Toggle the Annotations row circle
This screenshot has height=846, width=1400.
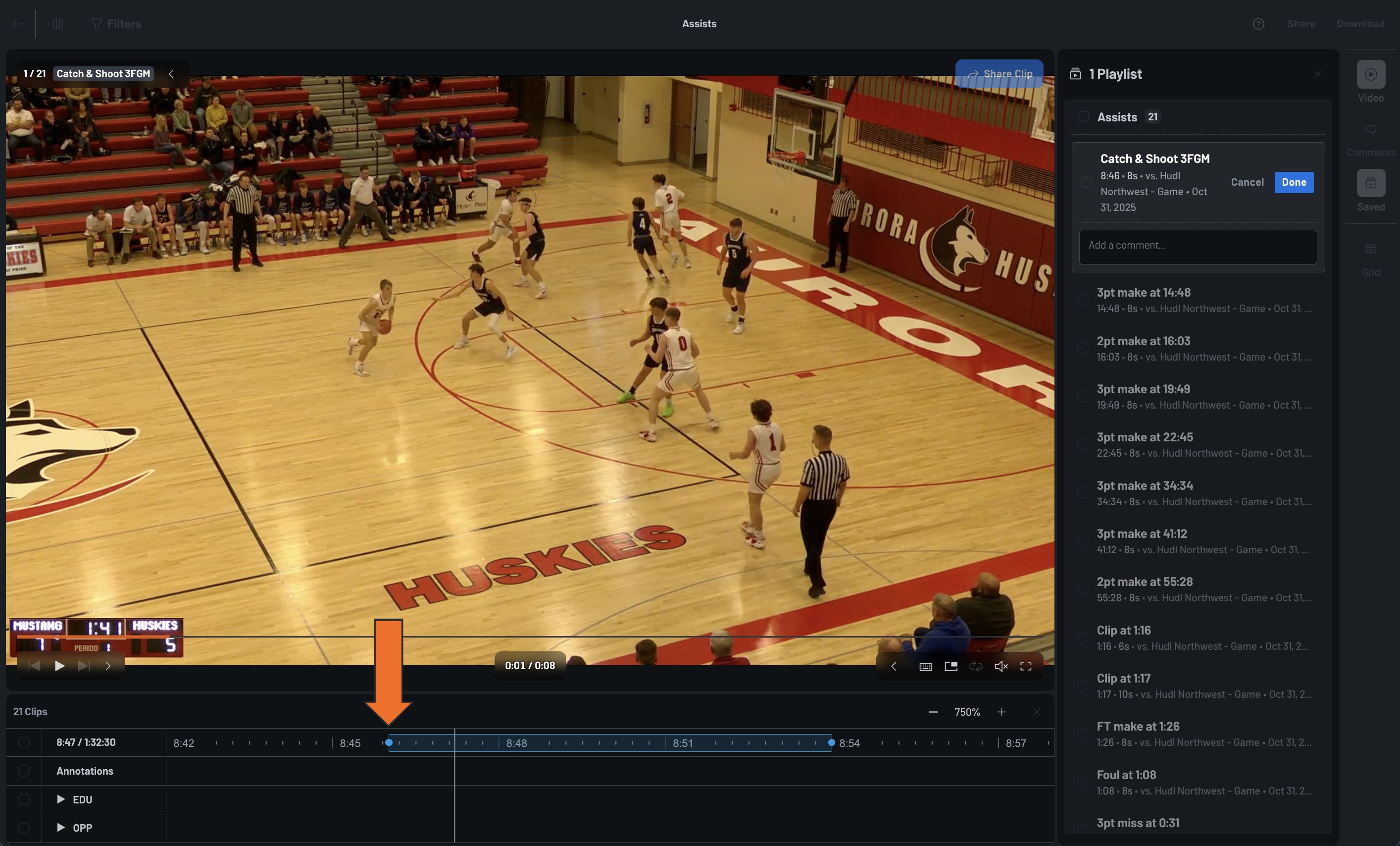click(x=24, y=771)
